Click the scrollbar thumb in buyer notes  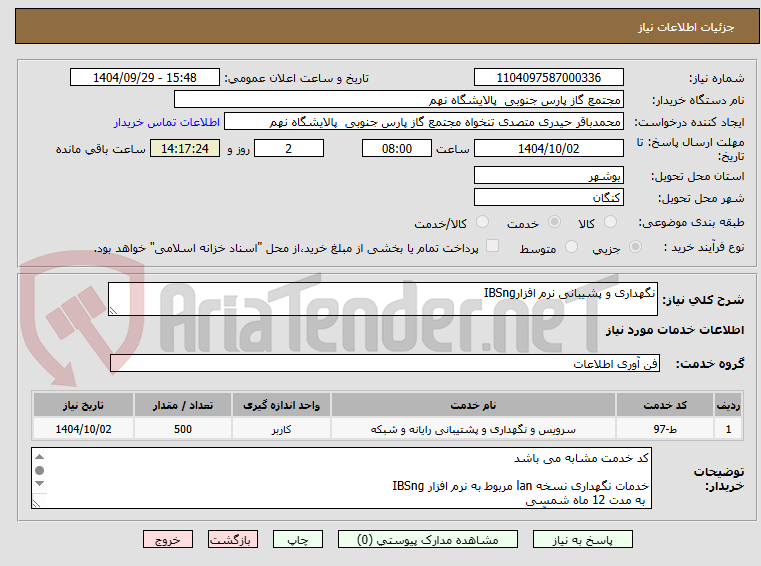40,470
